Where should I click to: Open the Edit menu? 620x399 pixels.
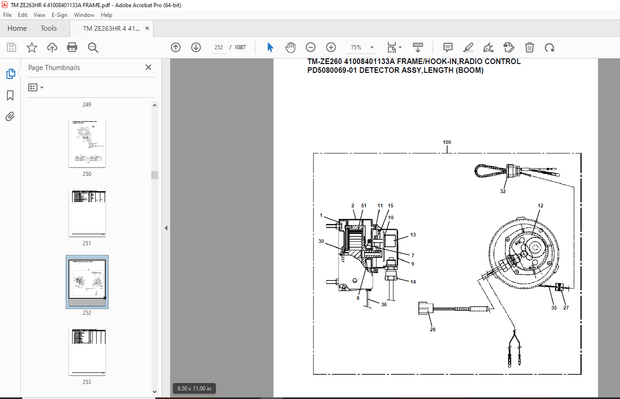click(23, 15)
